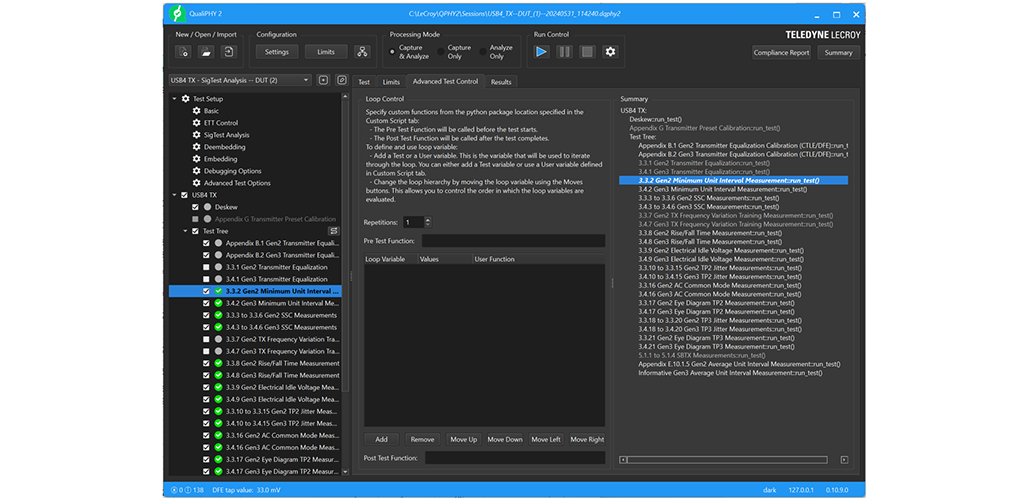The image size is (1028, 500).
Task: Select the Capture Only processing mode
Action: 440,52
